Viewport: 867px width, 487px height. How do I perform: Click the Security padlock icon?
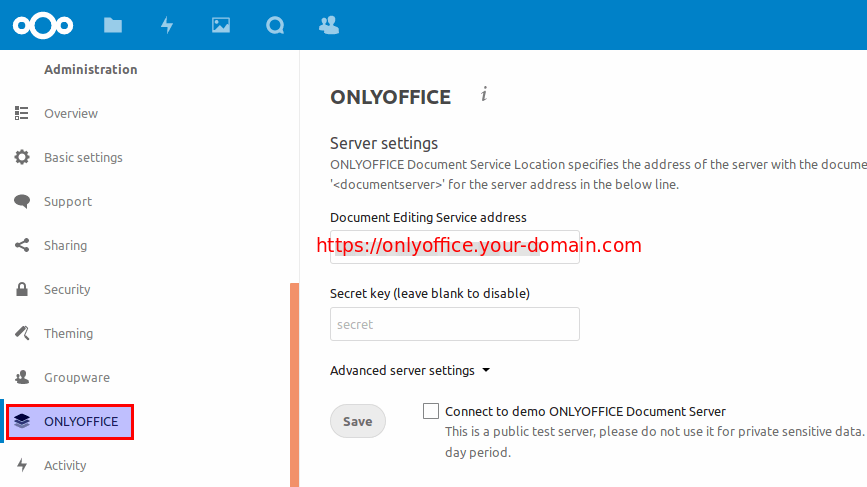22,290
